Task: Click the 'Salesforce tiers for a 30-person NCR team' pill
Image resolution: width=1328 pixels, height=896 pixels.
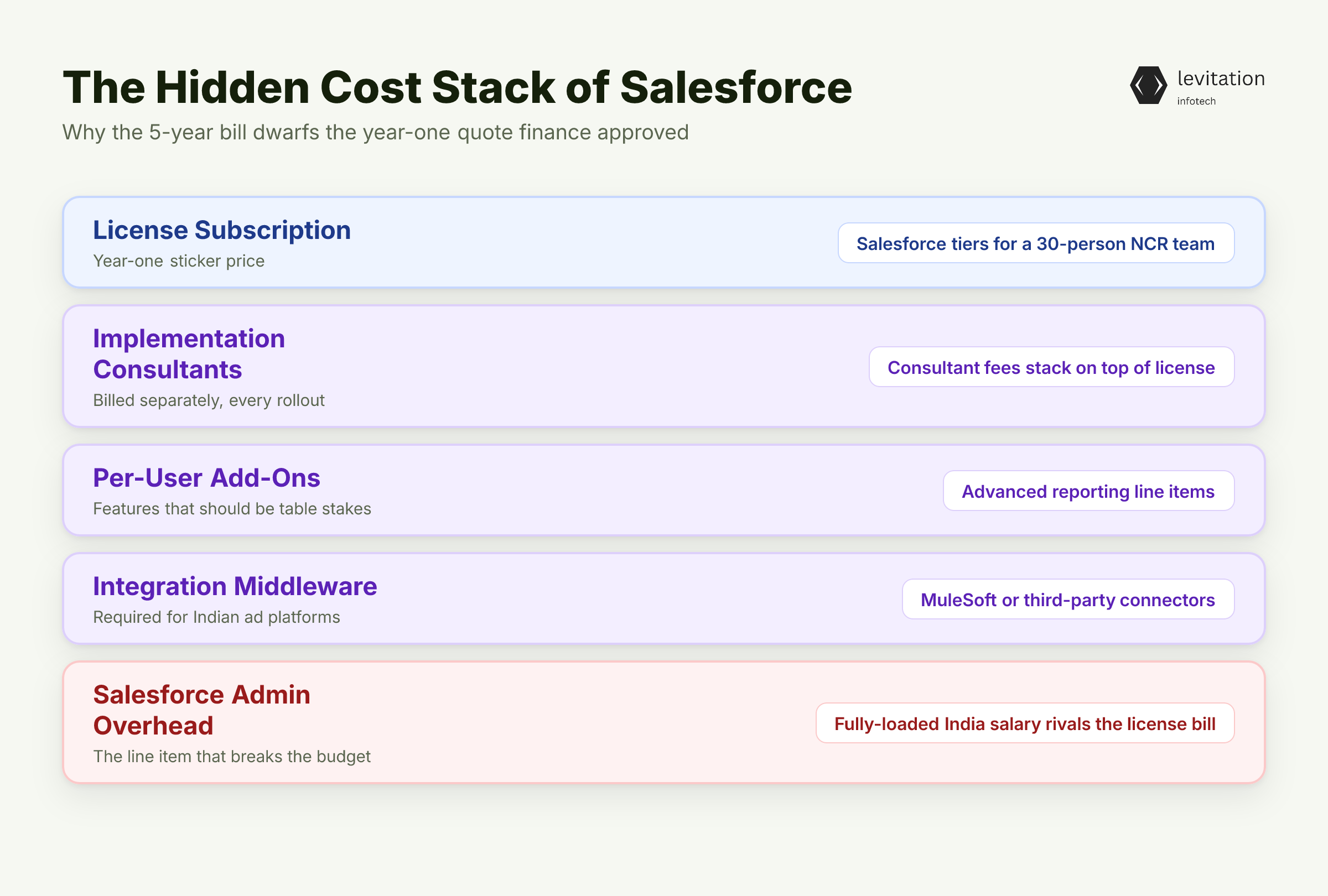Action: [1035, 243]
